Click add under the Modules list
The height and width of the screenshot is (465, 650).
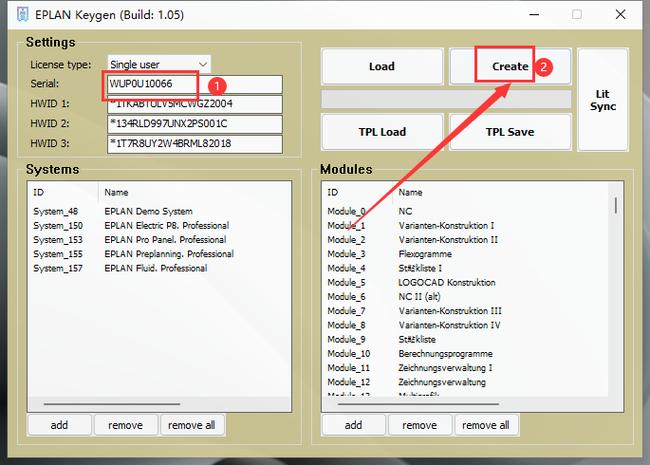[354, 425]
